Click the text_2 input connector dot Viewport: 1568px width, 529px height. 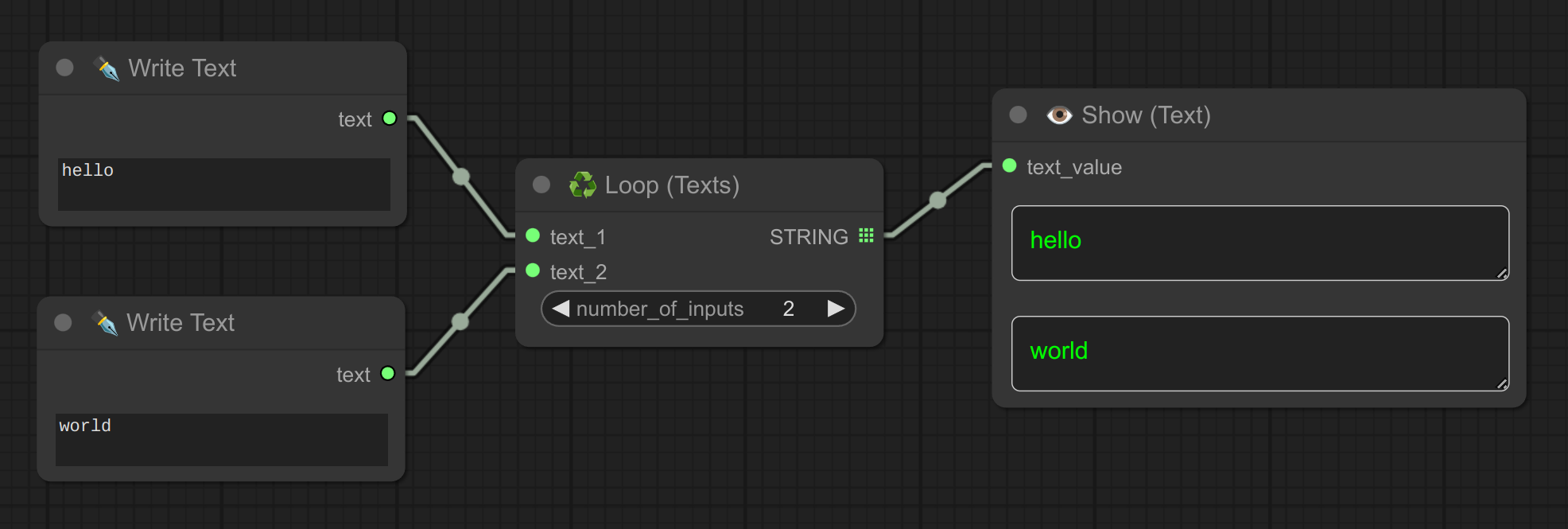tap(533, 270)
